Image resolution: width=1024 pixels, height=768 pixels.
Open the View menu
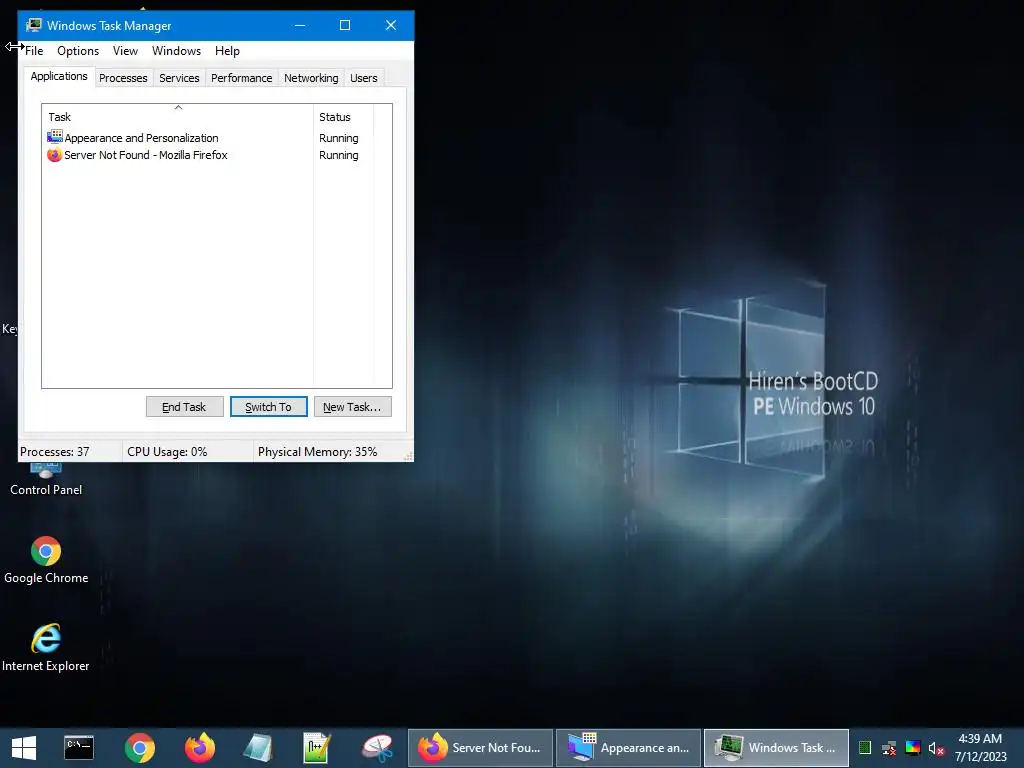tap(125, 51)
